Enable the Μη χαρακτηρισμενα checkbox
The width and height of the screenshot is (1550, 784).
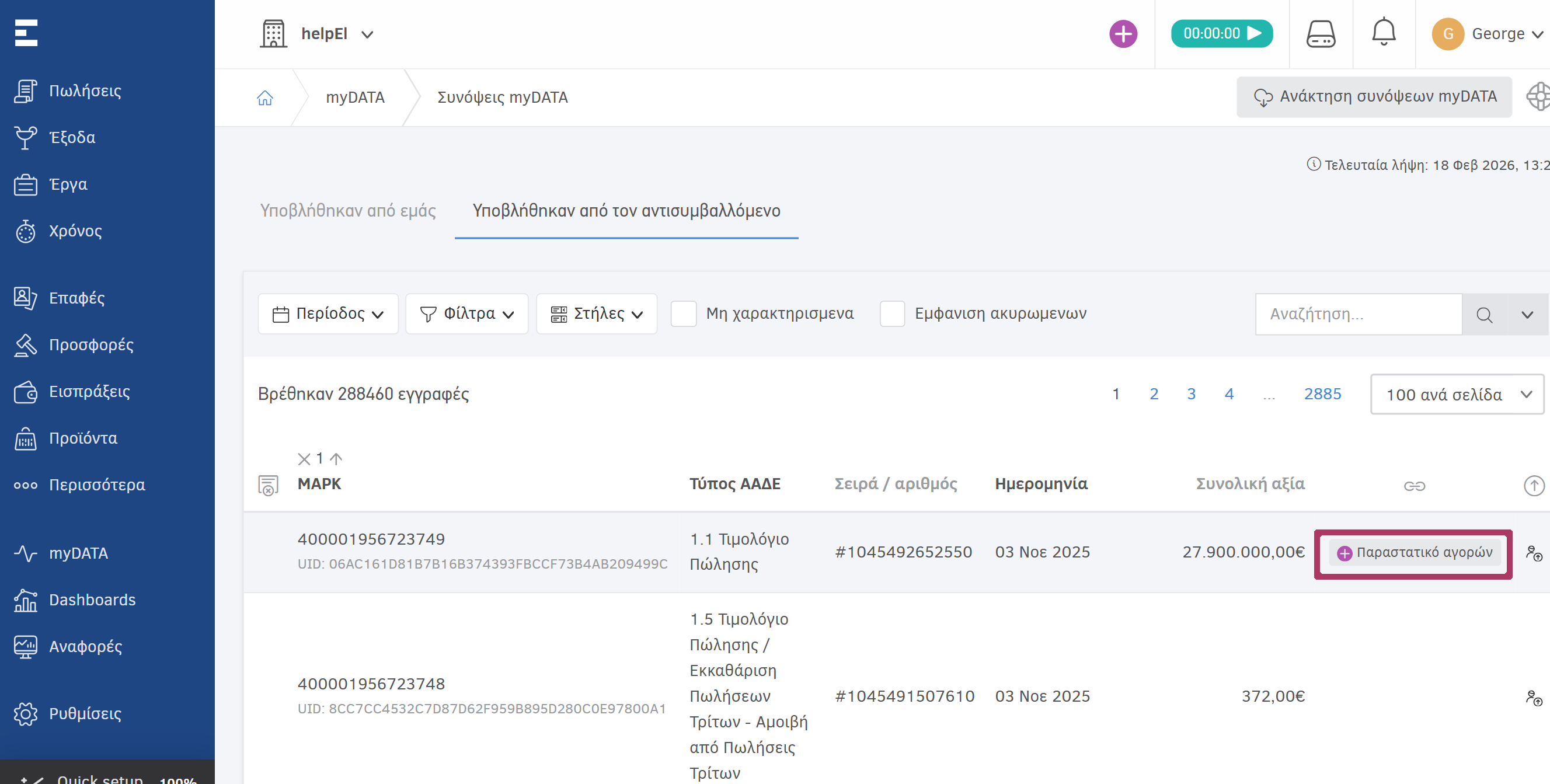(x=684, y=313)
